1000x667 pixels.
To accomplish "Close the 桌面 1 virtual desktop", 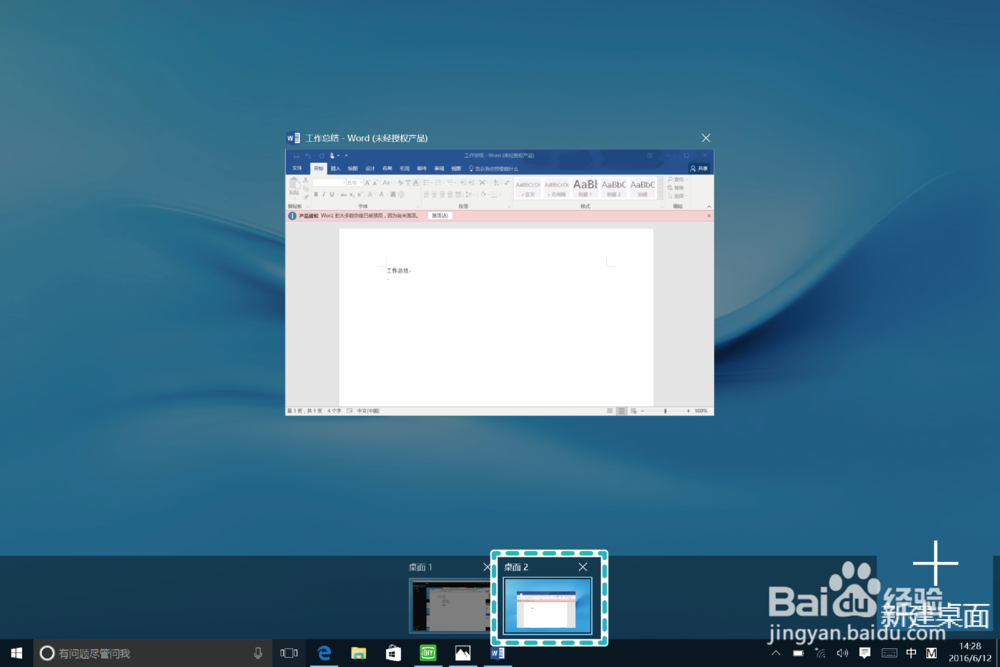I will tap(487, 567).
